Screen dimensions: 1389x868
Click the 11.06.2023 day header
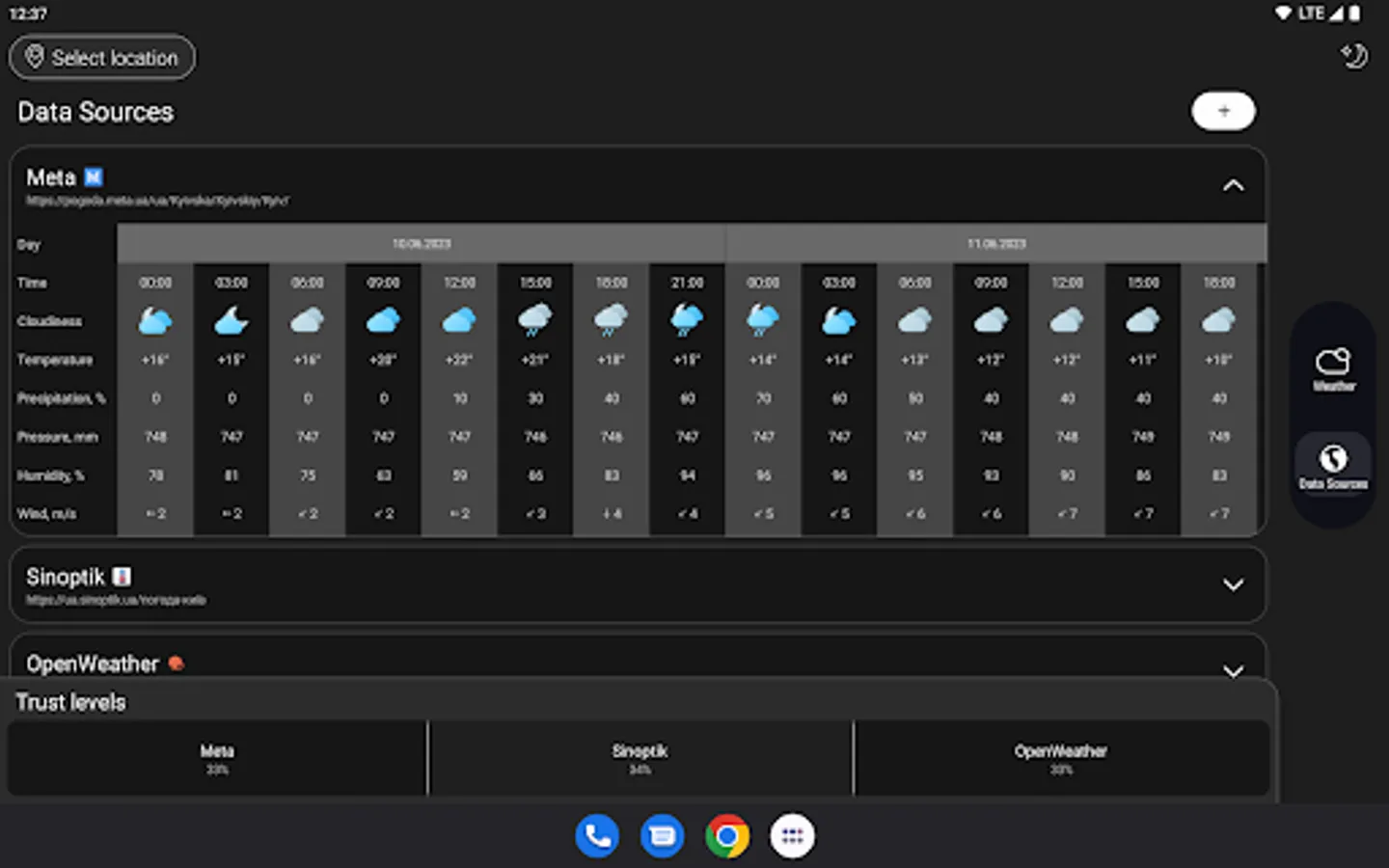coord(996,244)
